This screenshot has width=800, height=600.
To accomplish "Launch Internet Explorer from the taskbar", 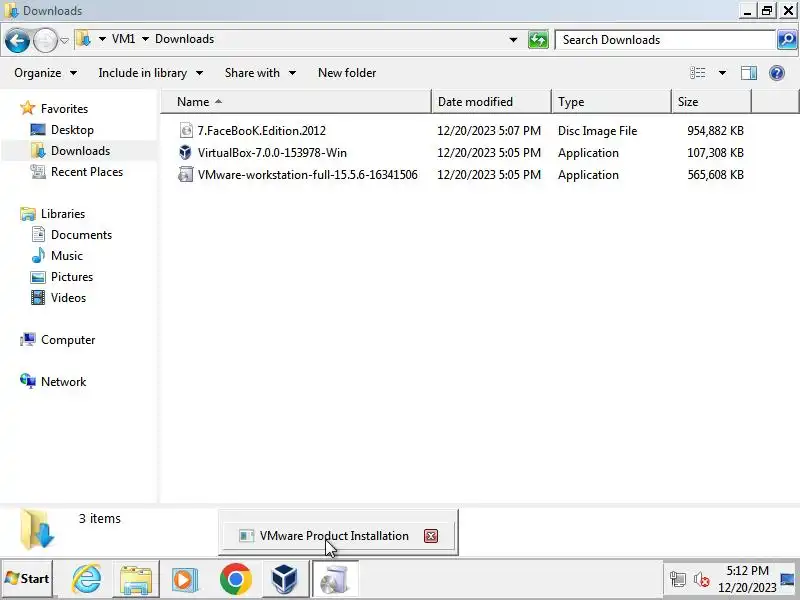I will (87, 579).
